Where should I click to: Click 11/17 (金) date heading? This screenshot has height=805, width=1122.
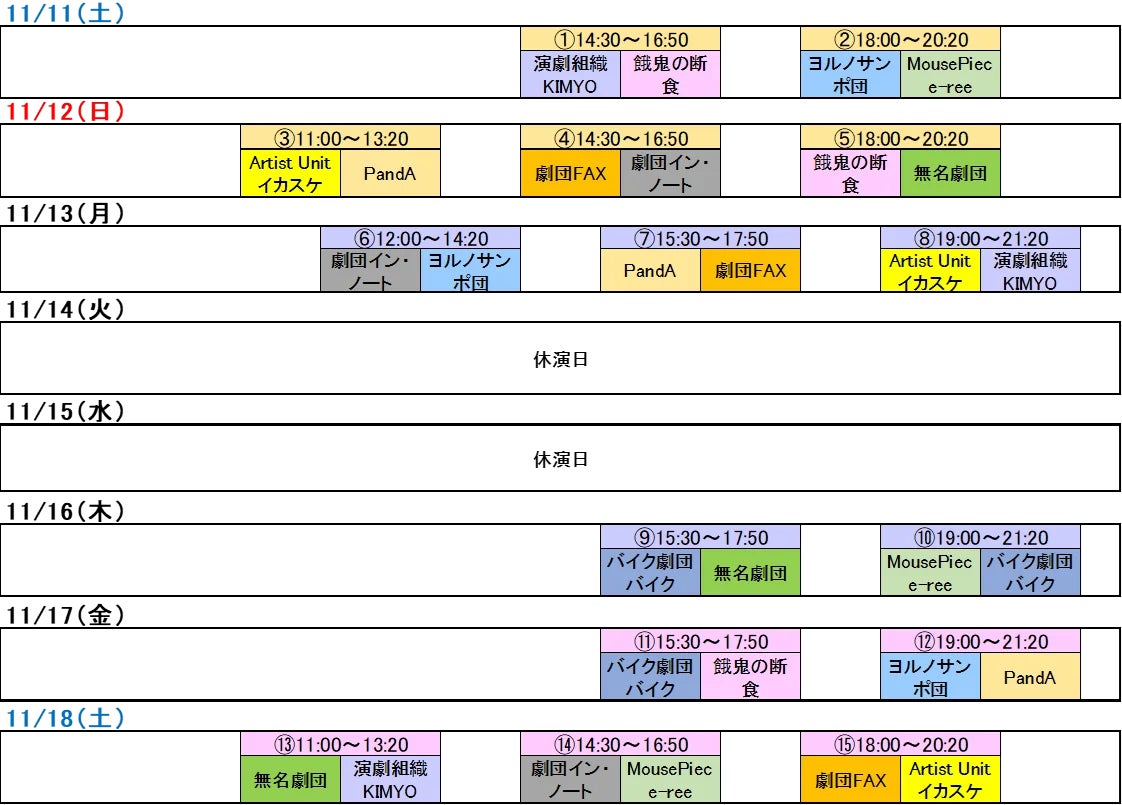tap(66, 616)
